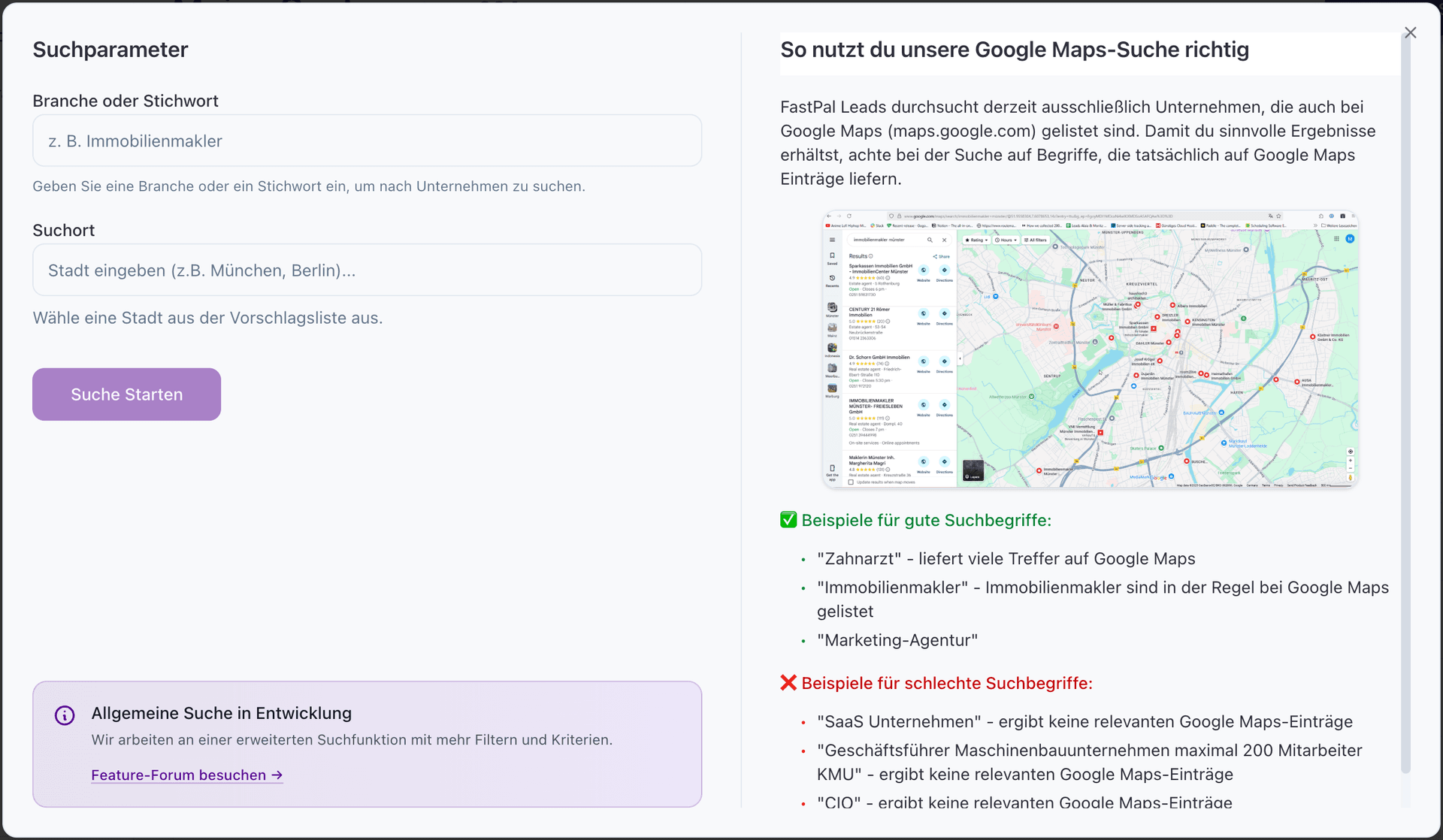
Task: Click the Branche oder Stichwort input field
Action: pyautogui.click(x=367, y=141)
